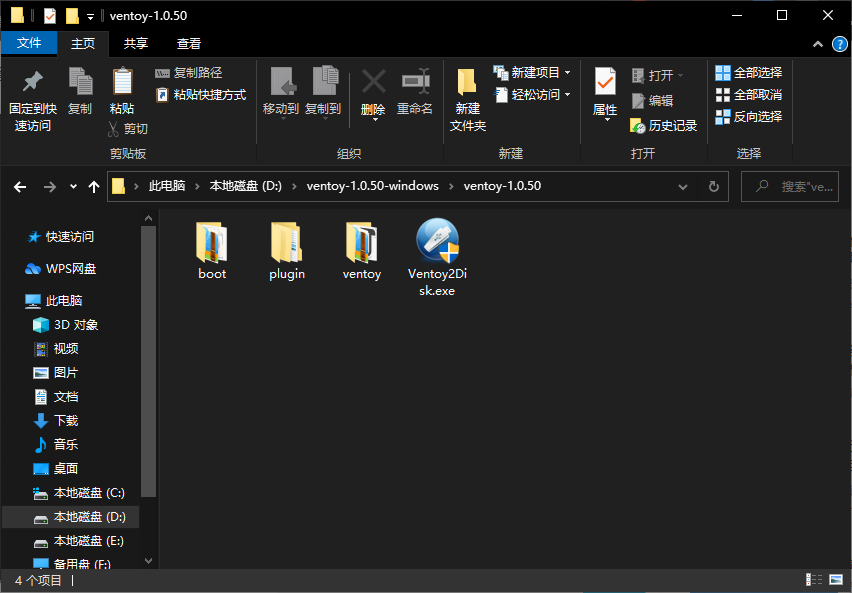Select the ventoy folder
Screen dimensions: 852x593
click(362, 250)
